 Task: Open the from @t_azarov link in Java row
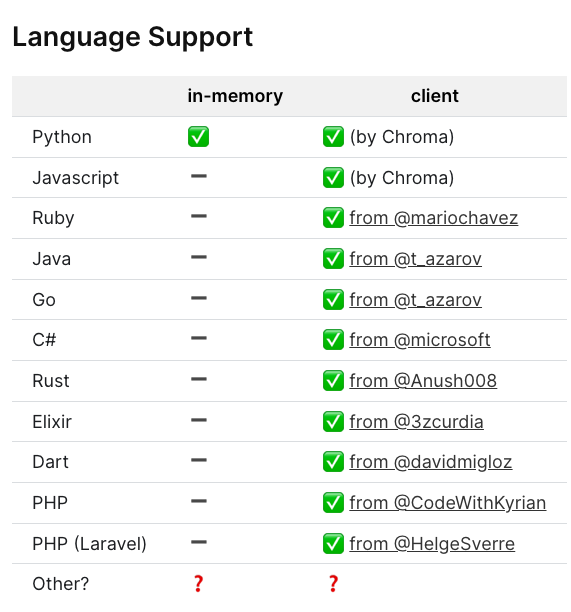[415, 259]
